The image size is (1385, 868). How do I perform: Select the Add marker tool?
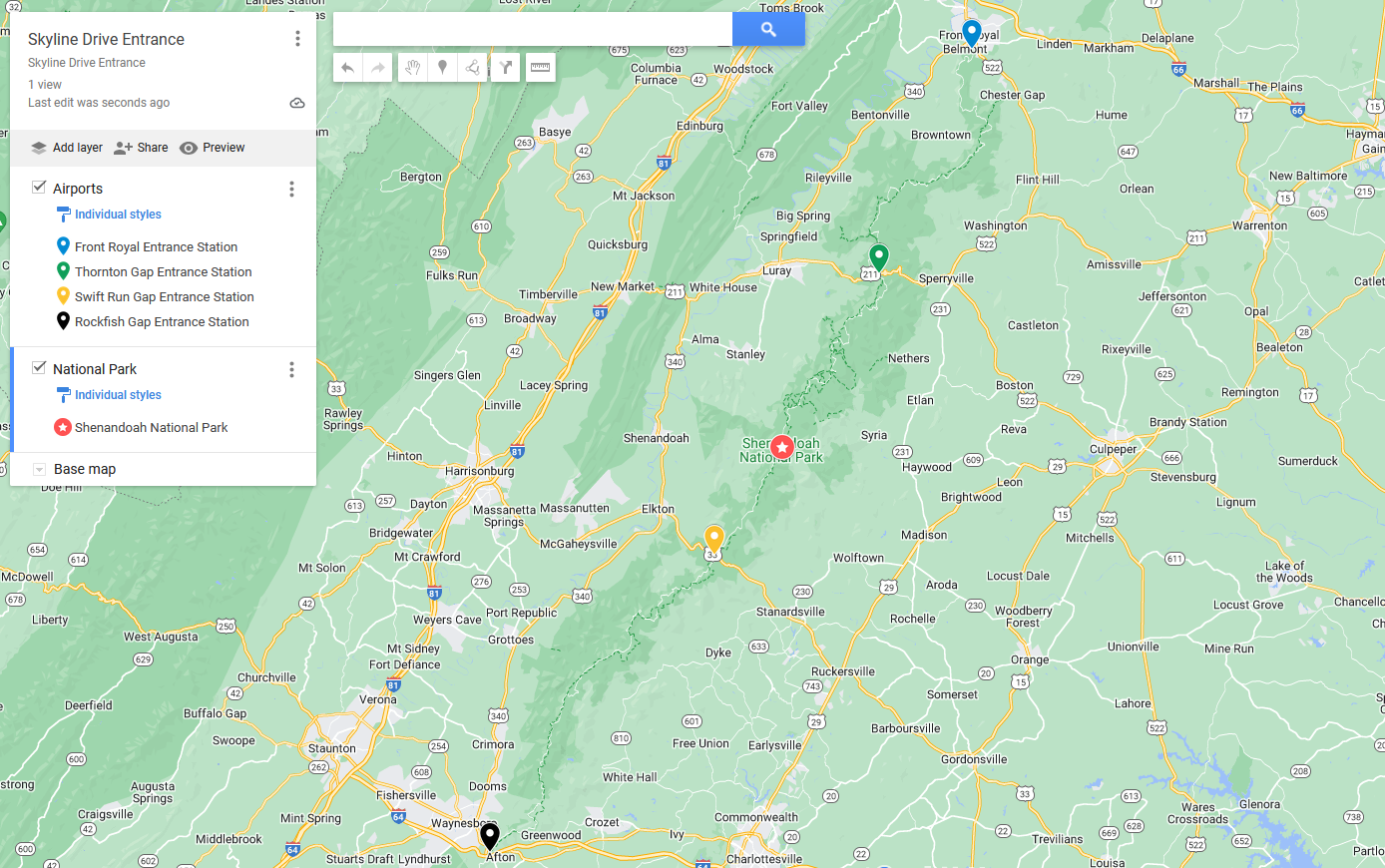click(x=442, y=68)
